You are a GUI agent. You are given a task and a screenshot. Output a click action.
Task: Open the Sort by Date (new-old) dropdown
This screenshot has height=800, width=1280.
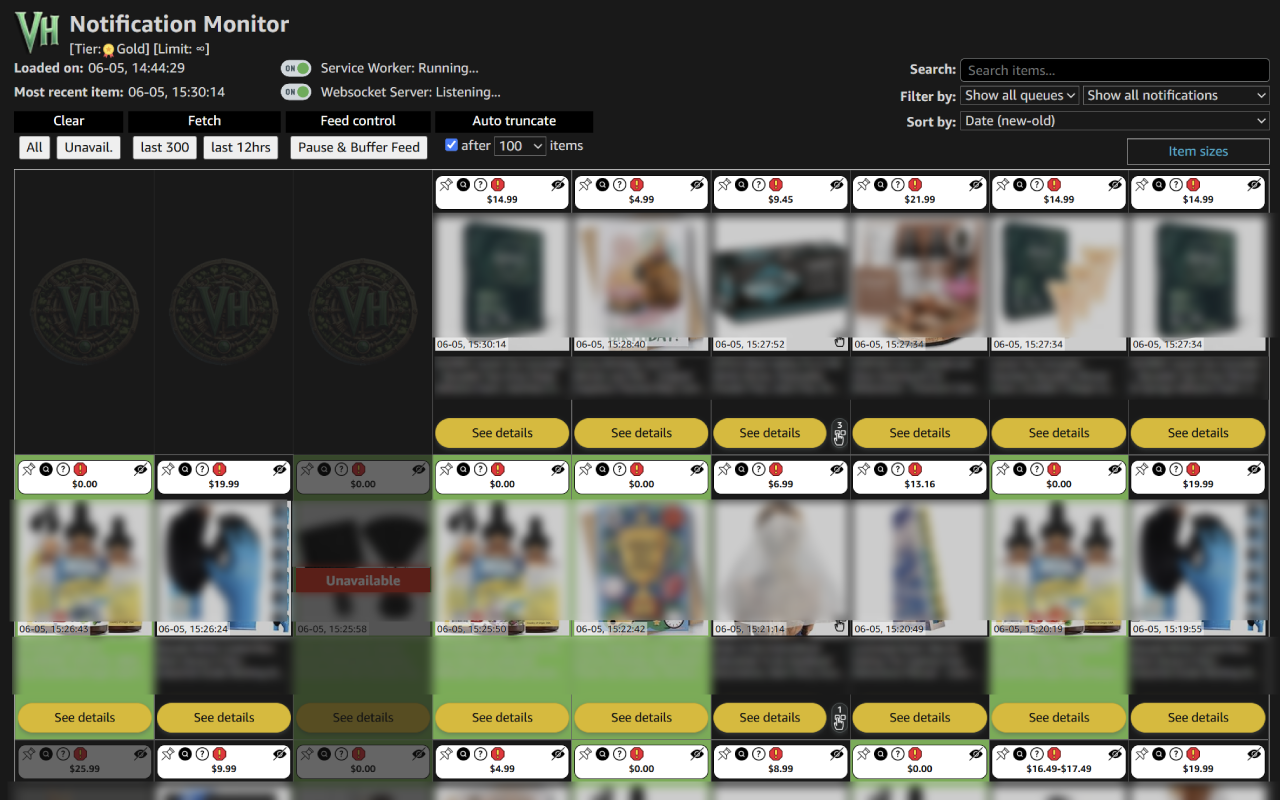tap(1115, 121)
